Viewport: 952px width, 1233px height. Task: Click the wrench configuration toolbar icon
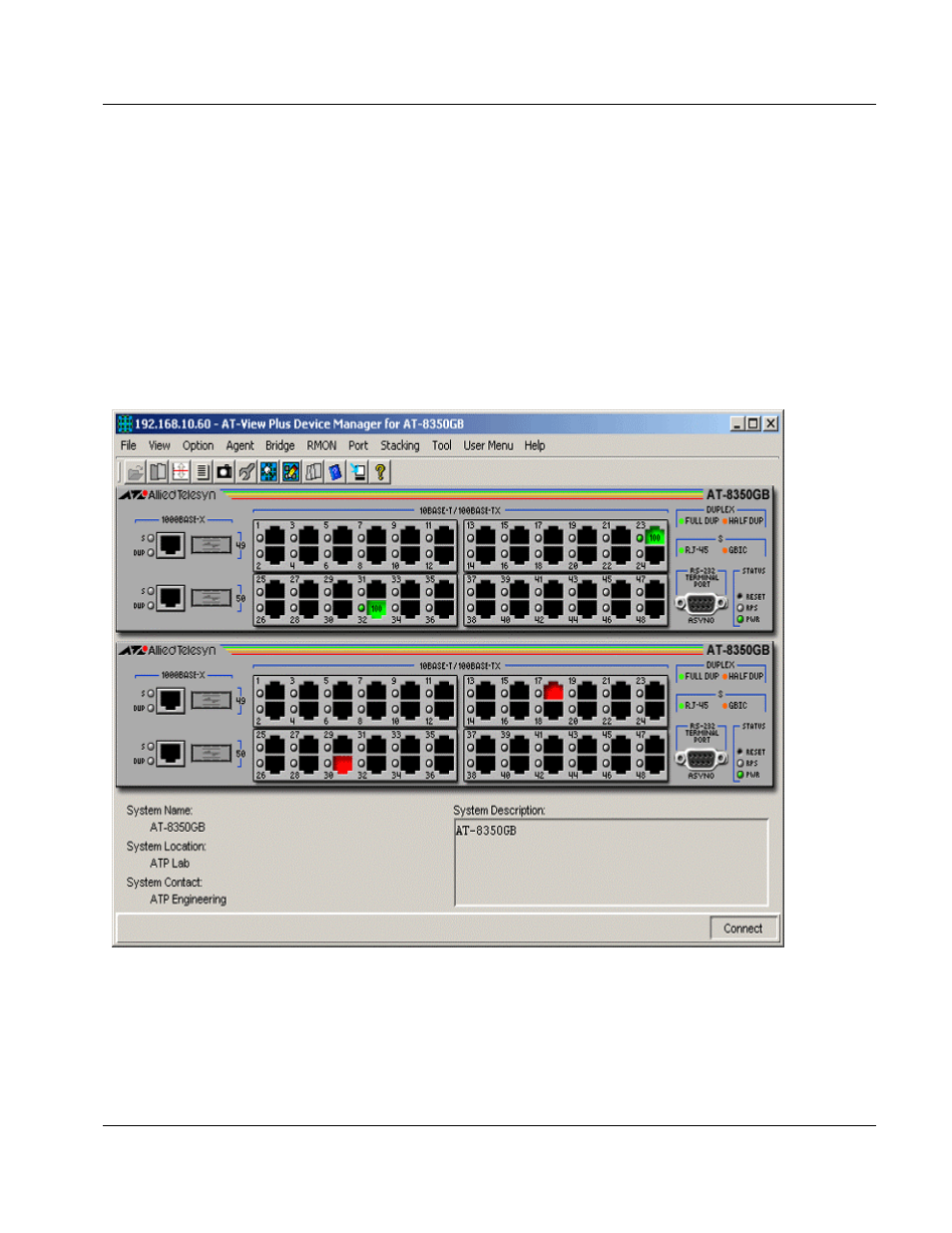[x=246, y=472]
